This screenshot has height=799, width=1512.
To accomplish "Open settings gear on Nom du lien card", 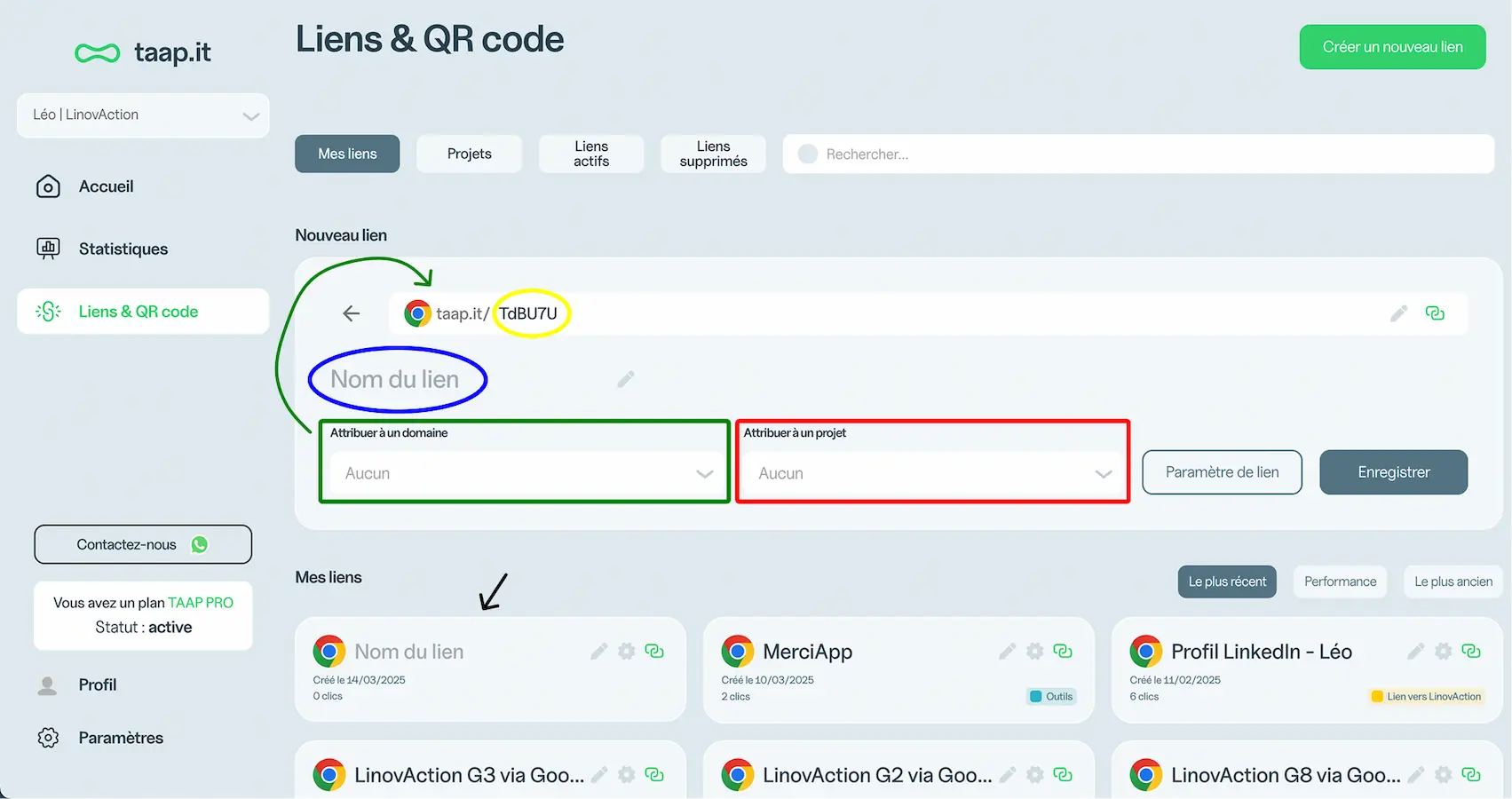I will (x=627, y=652).
